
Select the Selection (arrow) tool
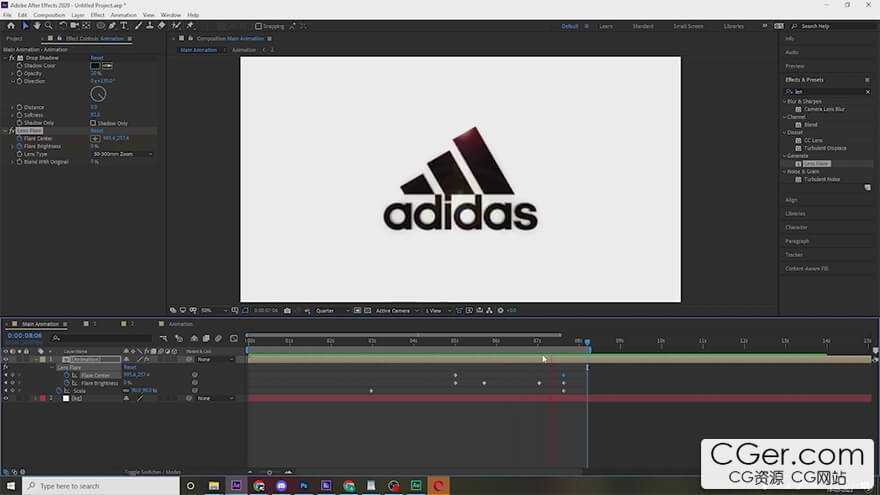coord(25,26)
